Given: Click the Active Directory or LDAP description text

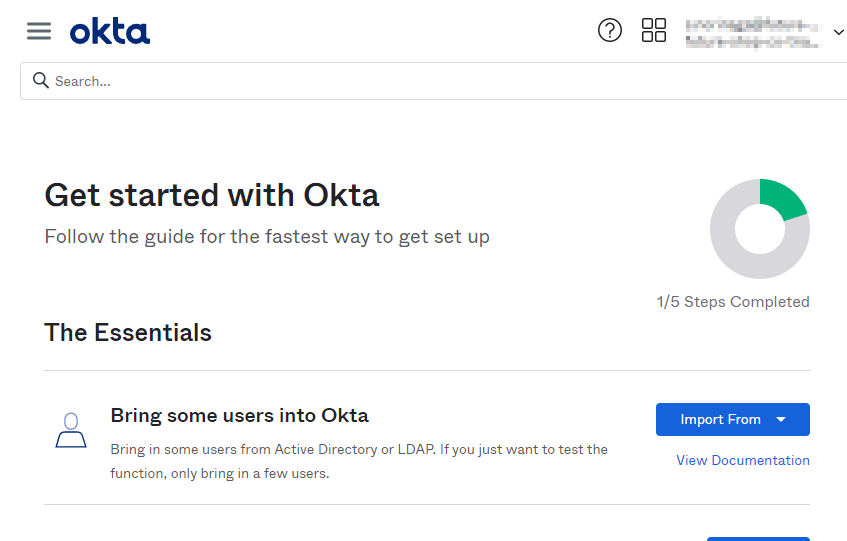Looking at the screenshot, I should pos(359,462).
